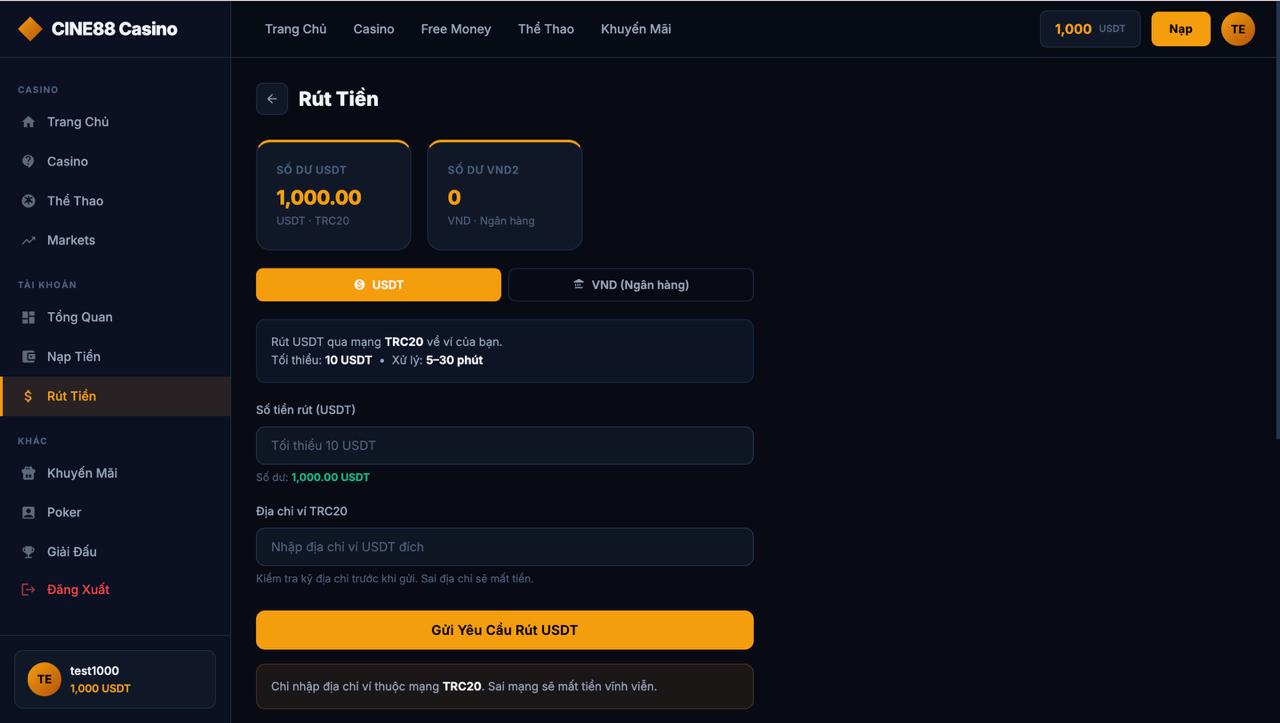The width and height of the screenshot is (1280, 723).
Task: Open Trang Chủ via sidebar home icon
Action: click(x=28, y=122)
